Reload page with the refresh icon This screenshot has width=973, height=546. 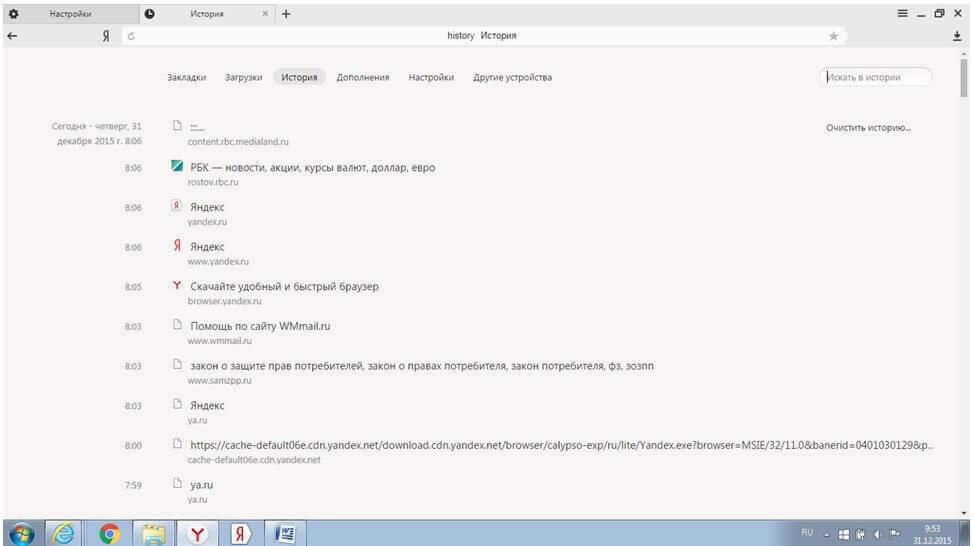[x=129, y=36]
